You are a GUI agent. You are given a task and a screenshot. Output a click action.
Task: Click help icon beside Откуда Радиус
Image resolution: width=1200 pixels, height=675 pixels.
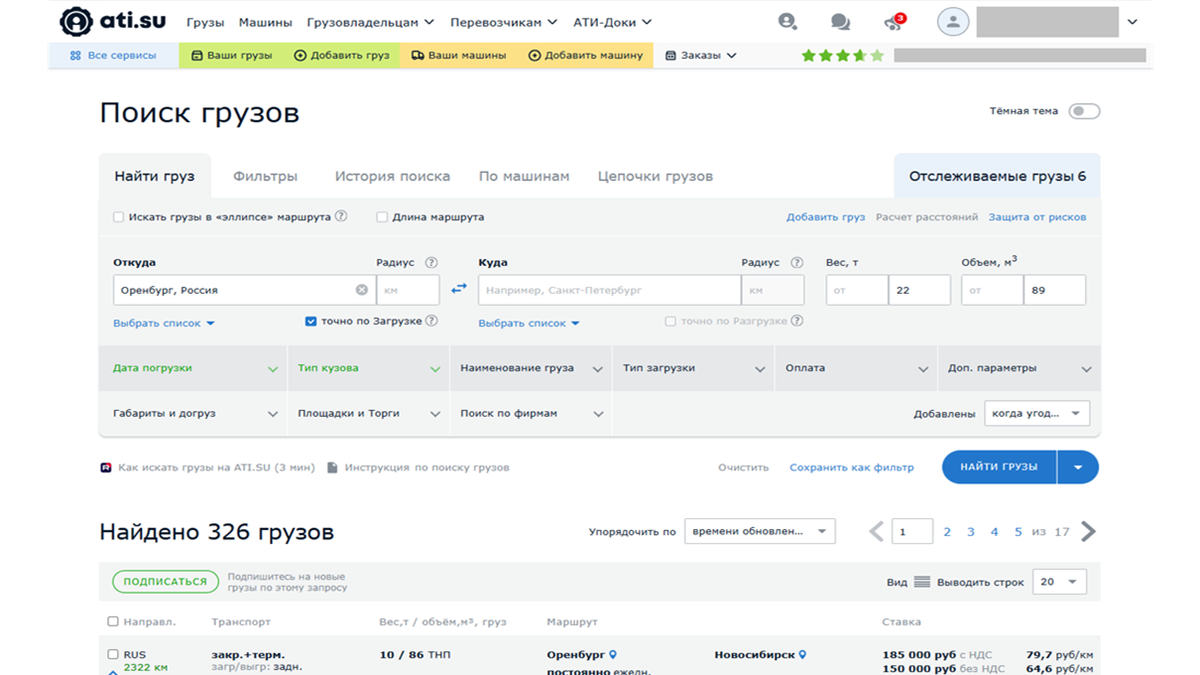(x=431, y=263)
